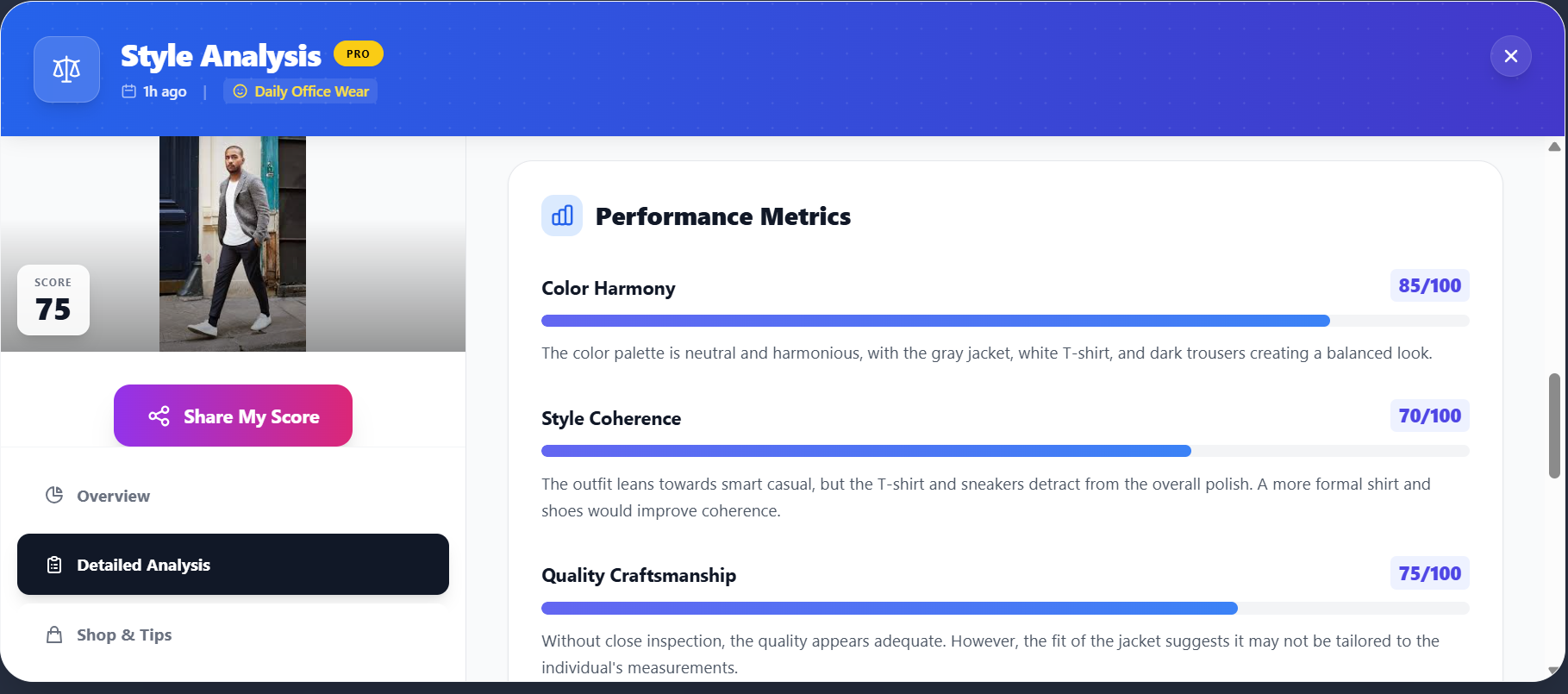Click the shopping bag icon beside Shop & Tips
1568x694 pixels.
coord(54,635)
